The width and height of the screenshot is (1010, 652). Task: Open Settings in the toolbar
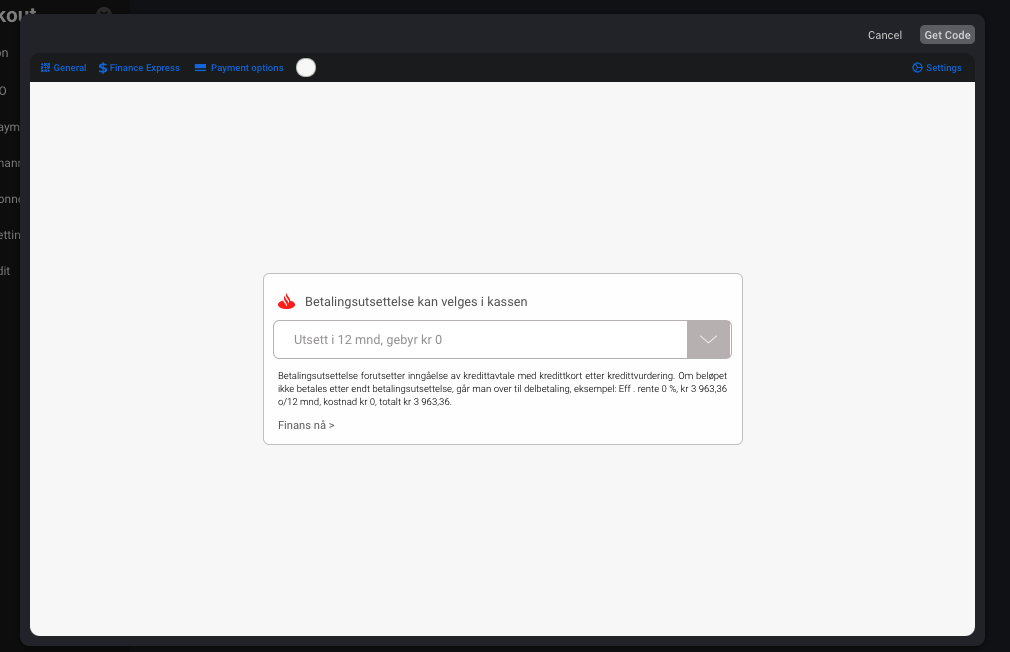(937, 68)
